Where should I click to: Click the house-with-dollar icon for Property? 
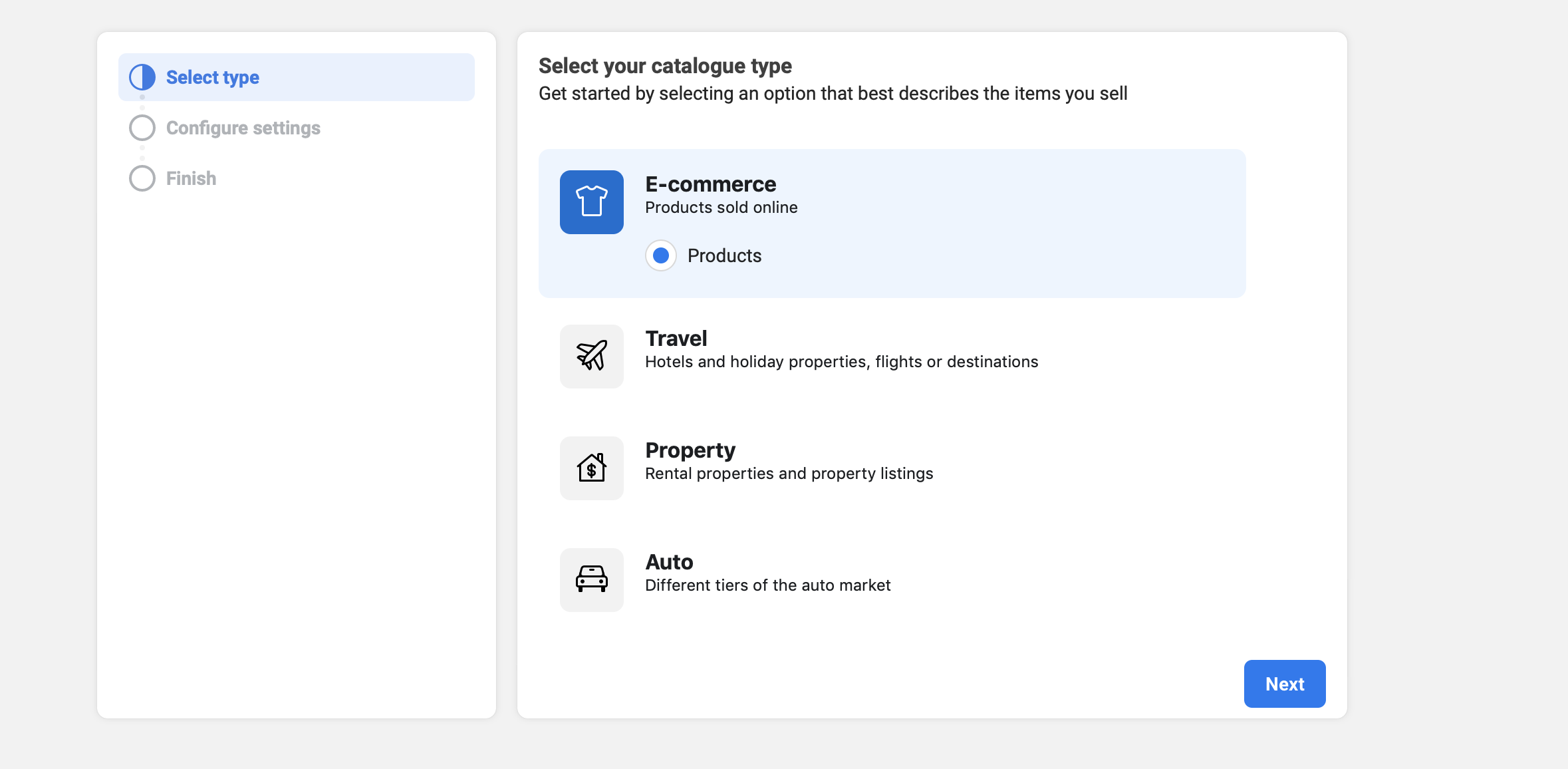[591, 468]
